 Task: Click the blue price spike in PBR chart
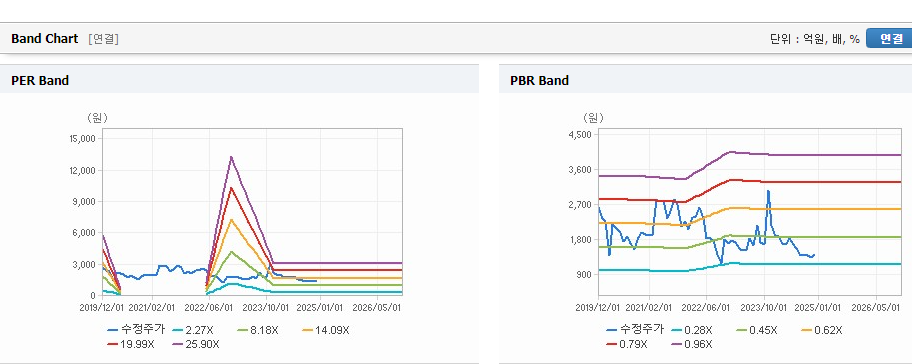click(x=768, y=191)
